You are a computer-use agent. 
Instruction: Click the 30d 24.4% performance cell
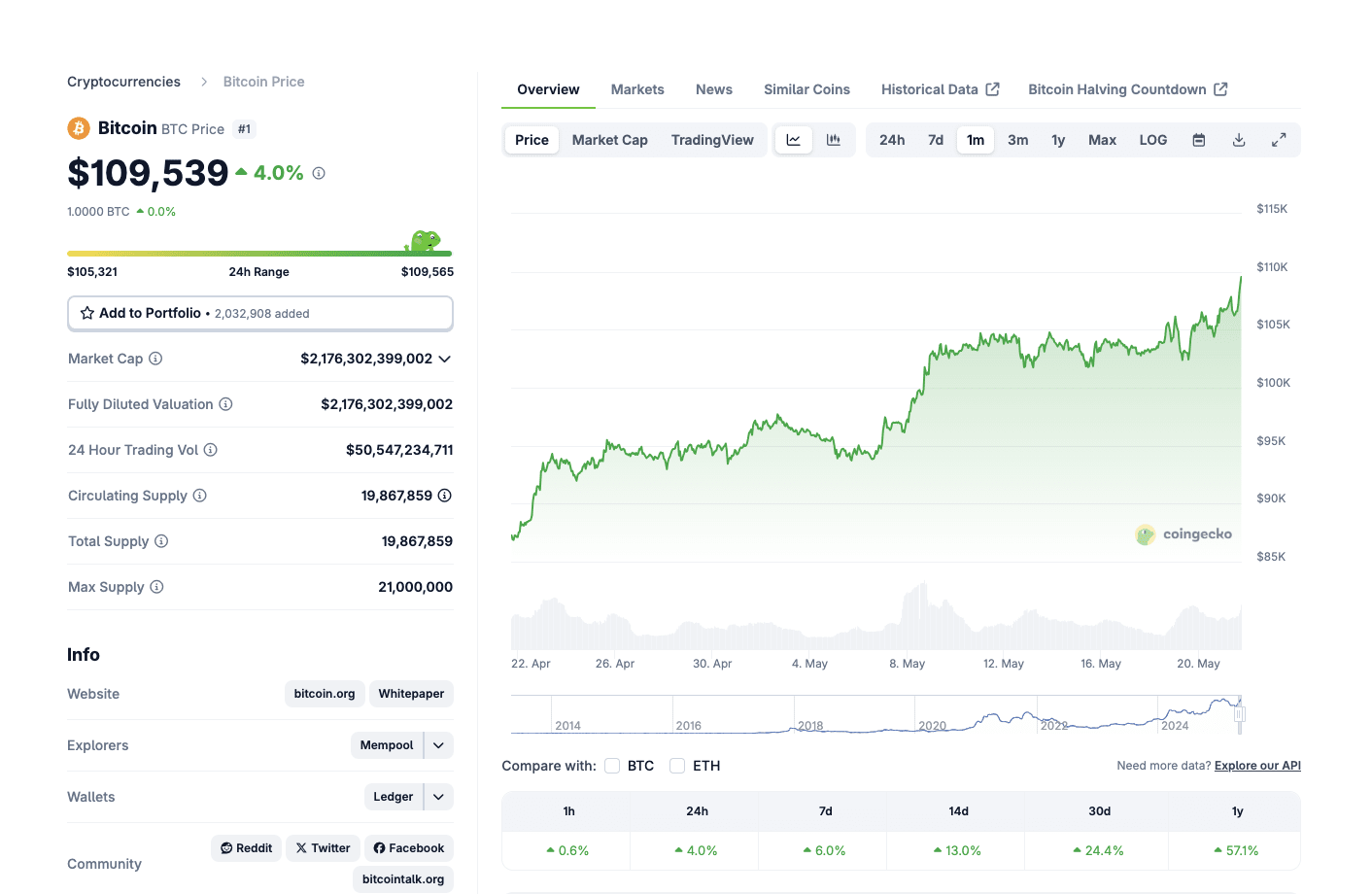(1099, 850)
